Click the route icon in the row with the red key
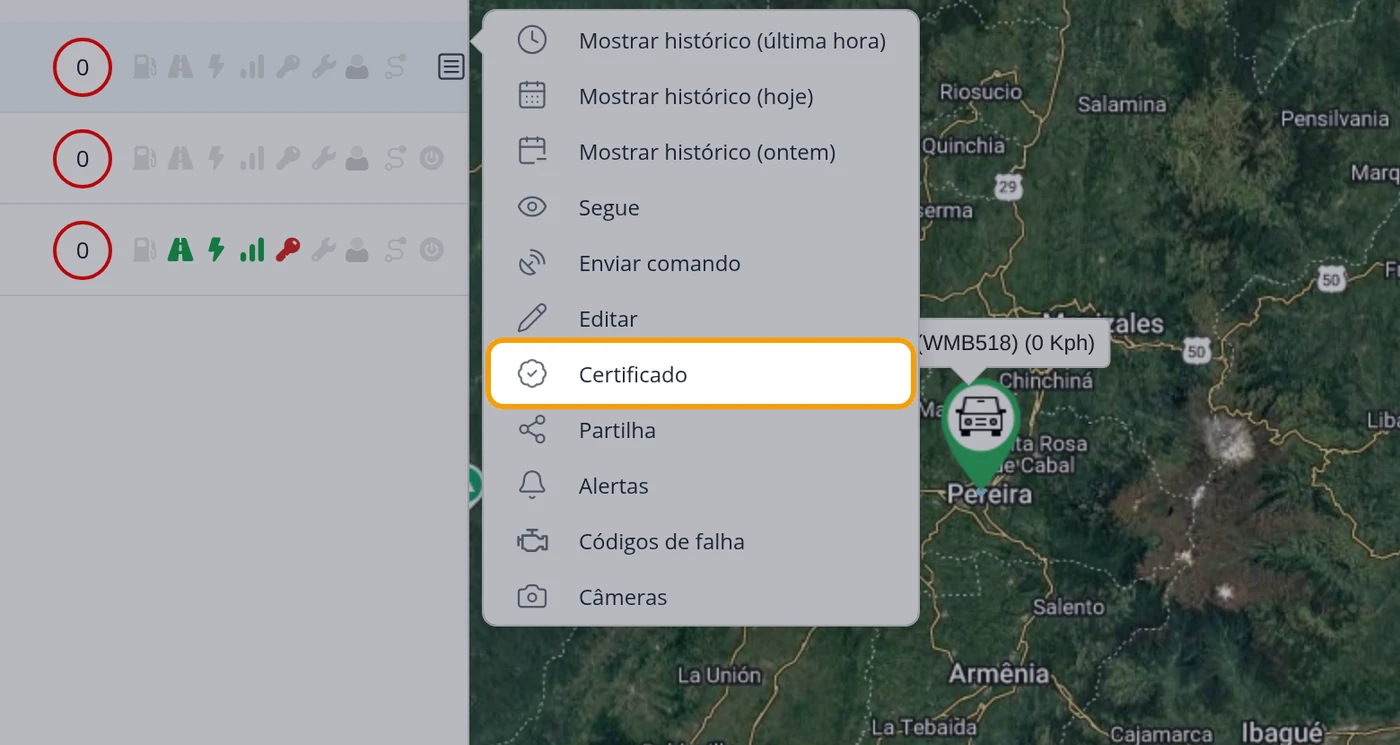1400x745 pixels. [395, 250]
